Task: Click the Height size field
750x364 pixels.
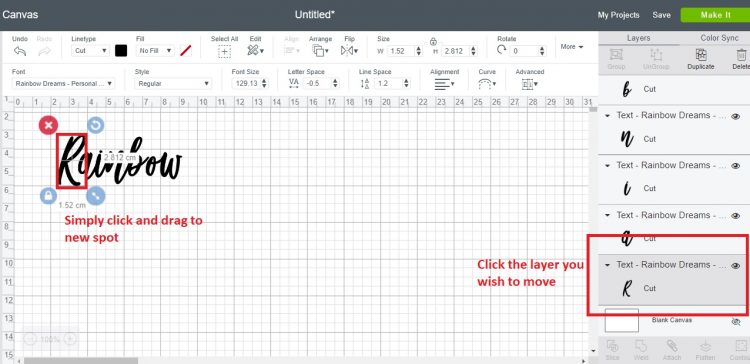Action: (x=455, y=51)
